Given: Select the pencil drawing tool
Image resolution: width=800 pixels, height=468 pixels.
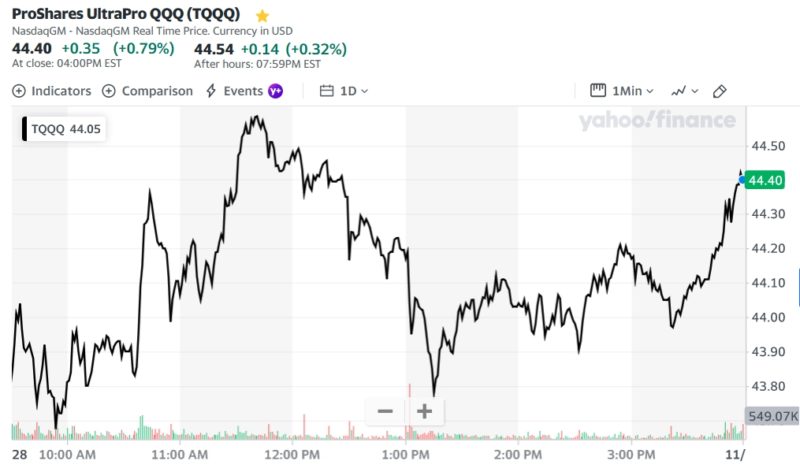Looking at the screenshot, I should 719,91.
